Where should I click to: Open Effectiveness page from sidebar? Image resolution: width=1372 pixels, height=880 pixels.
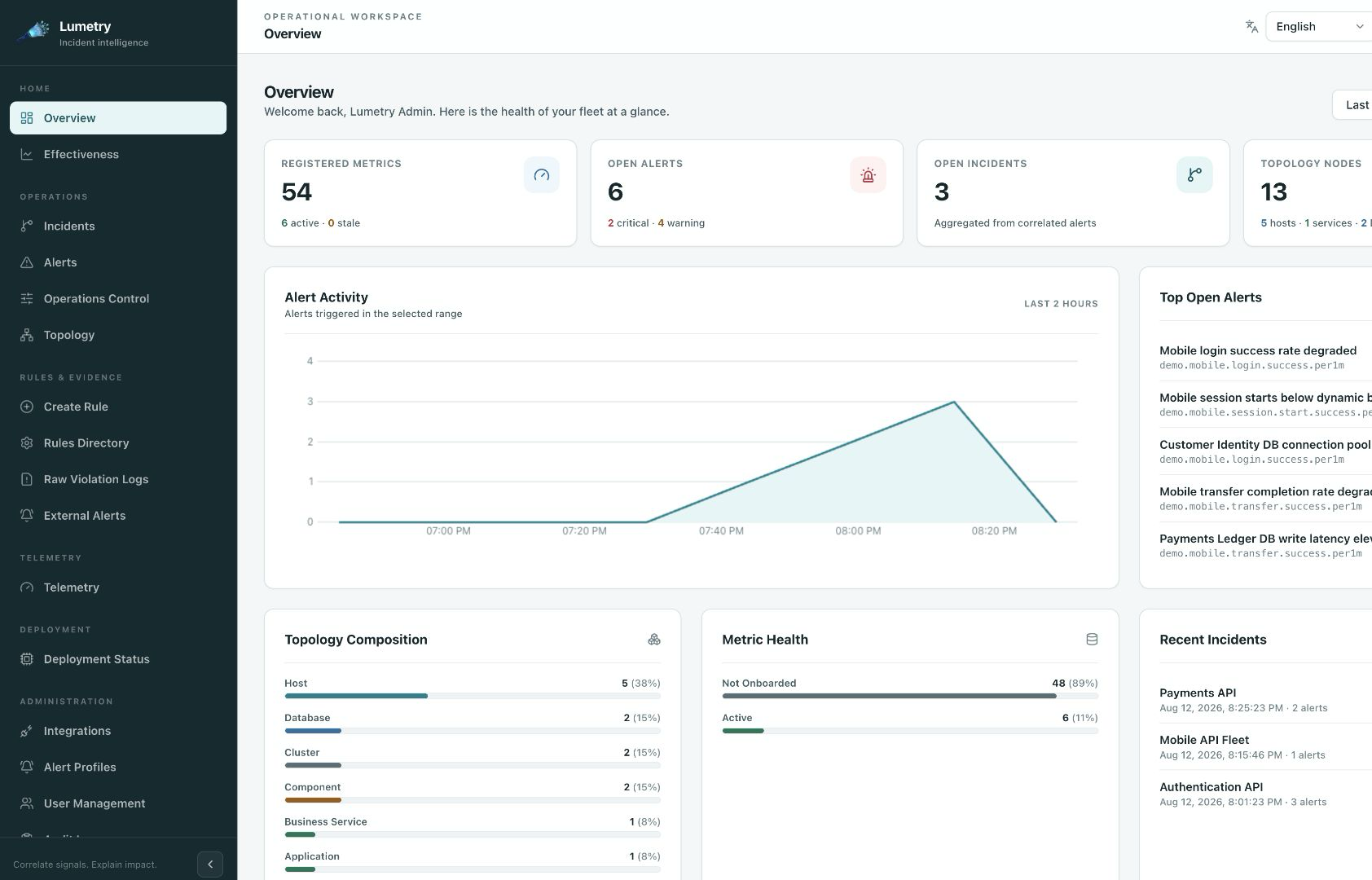(118, 154)
